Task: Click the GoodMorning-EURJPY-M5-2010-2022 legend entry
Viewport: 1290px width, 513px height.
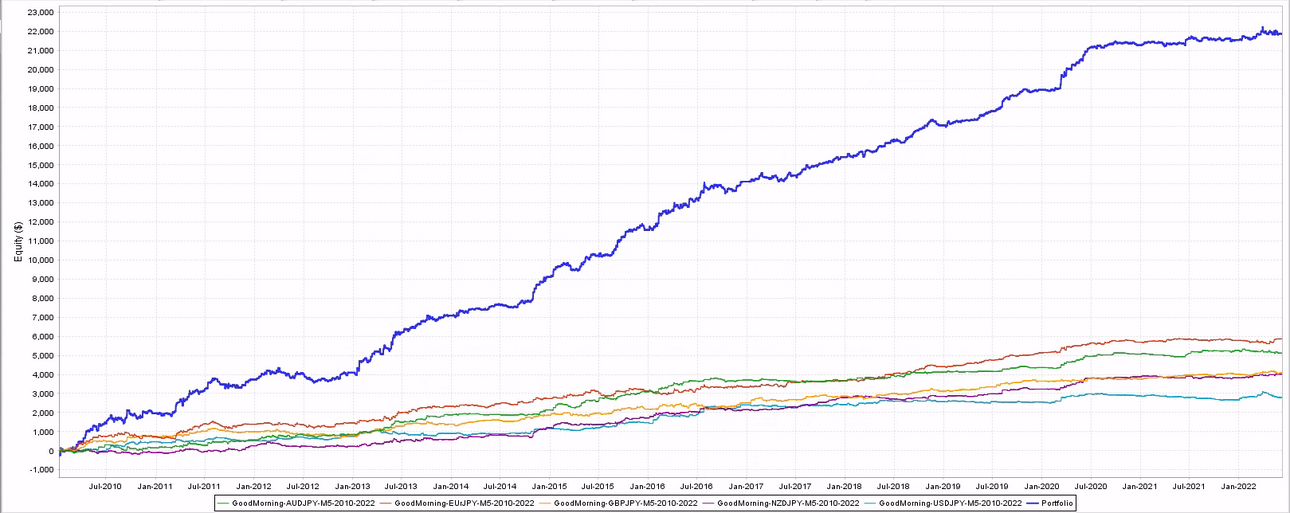Action: point(457,503)
